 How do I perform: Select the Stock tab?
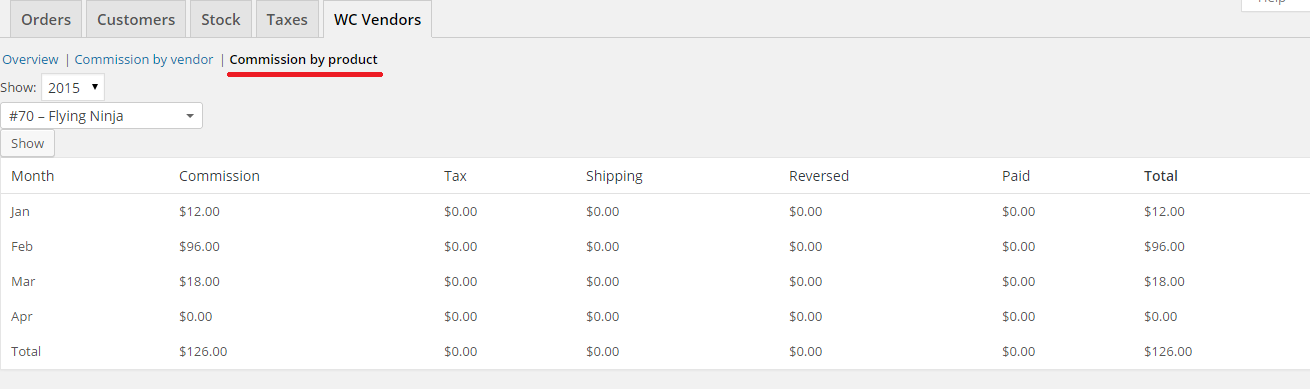point(220,19)
